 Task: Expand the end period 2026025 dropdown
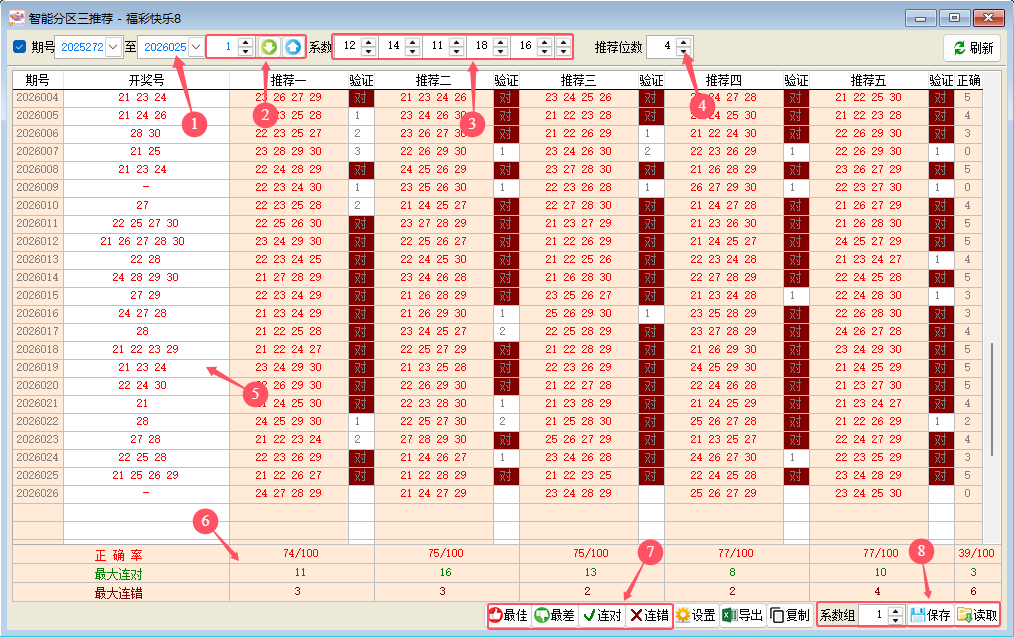point(195,47)
